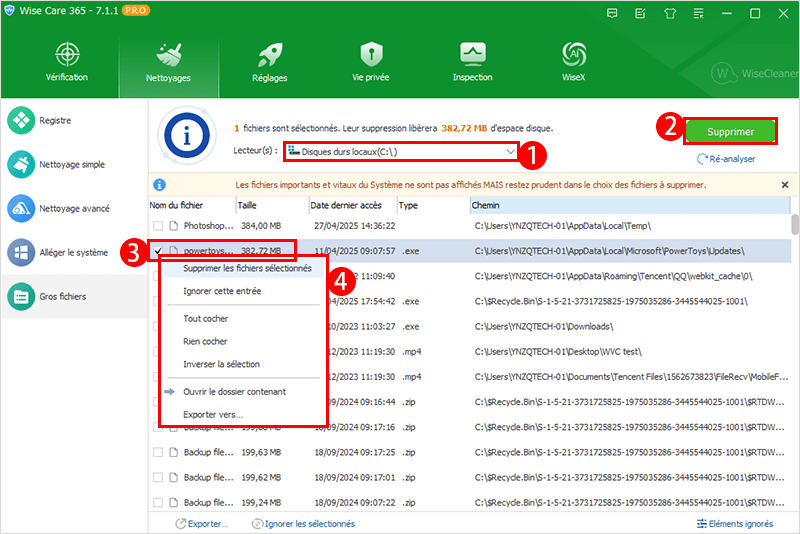Screen dimensions: 800x534
Task: Click the green Supprimer button
Action: point(730,132)
